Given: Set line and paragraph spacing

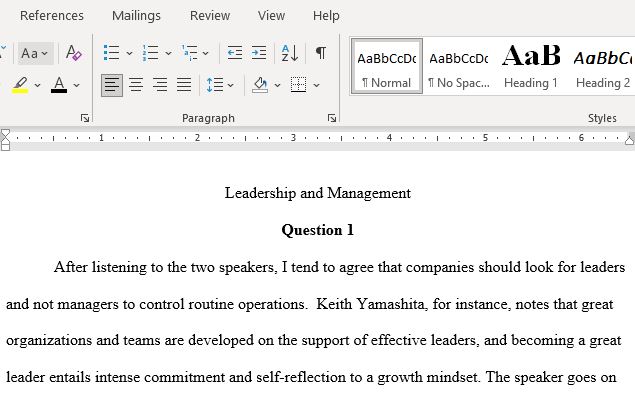Looking at the screenshot, I should 215,85.
